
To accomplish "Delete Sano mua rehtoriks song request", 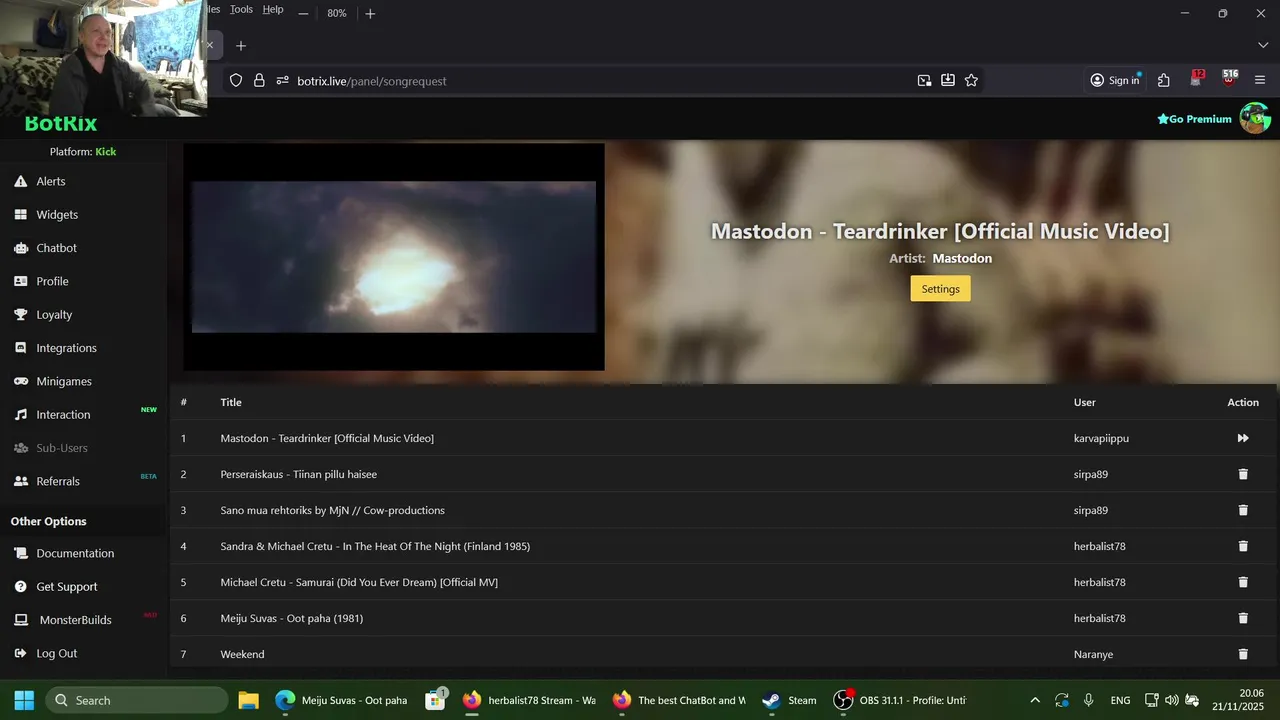I will (x=1243, y=510).
